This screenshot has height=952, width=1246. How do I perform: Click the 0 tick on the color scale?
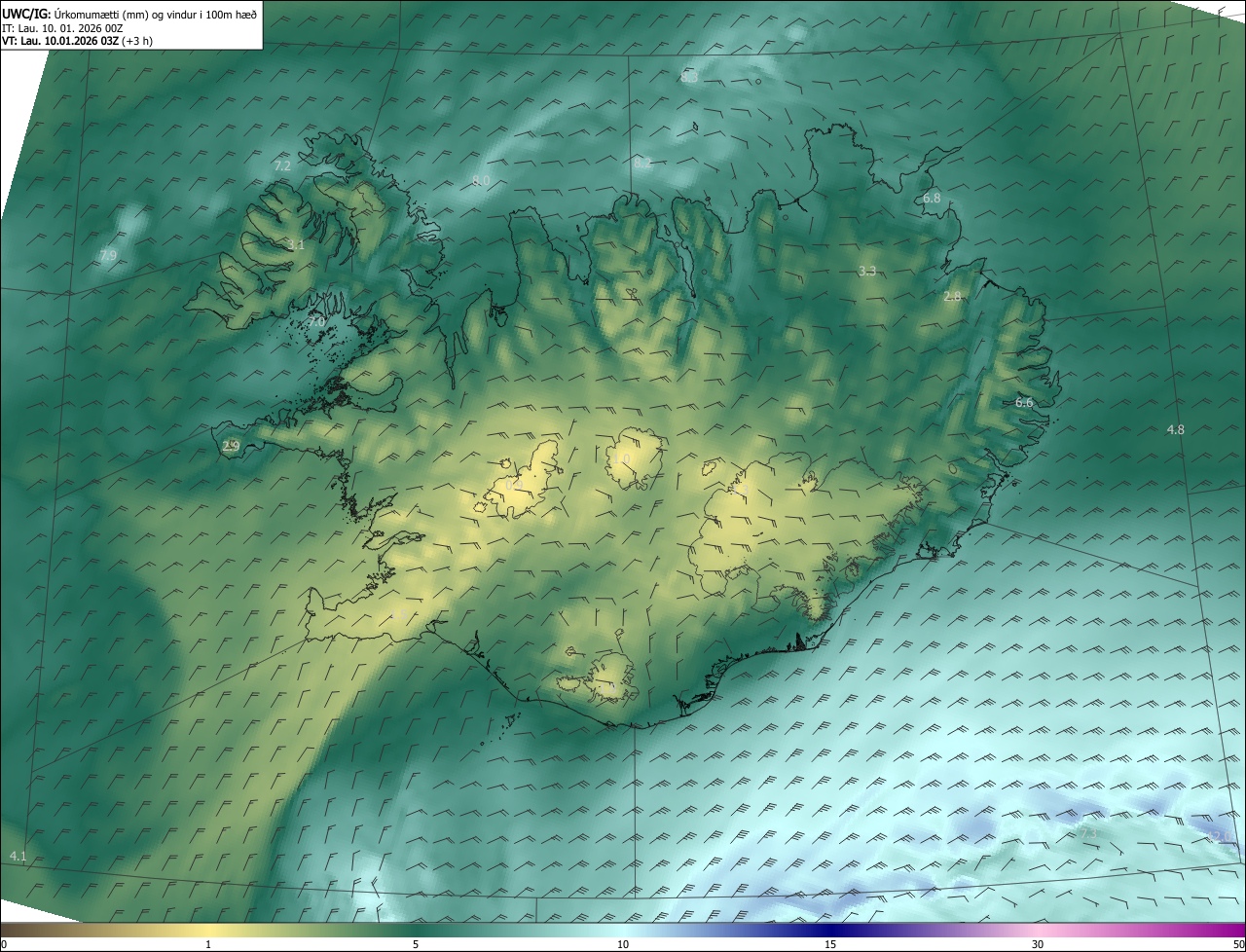pyautogui.click(x=4, y=944)
